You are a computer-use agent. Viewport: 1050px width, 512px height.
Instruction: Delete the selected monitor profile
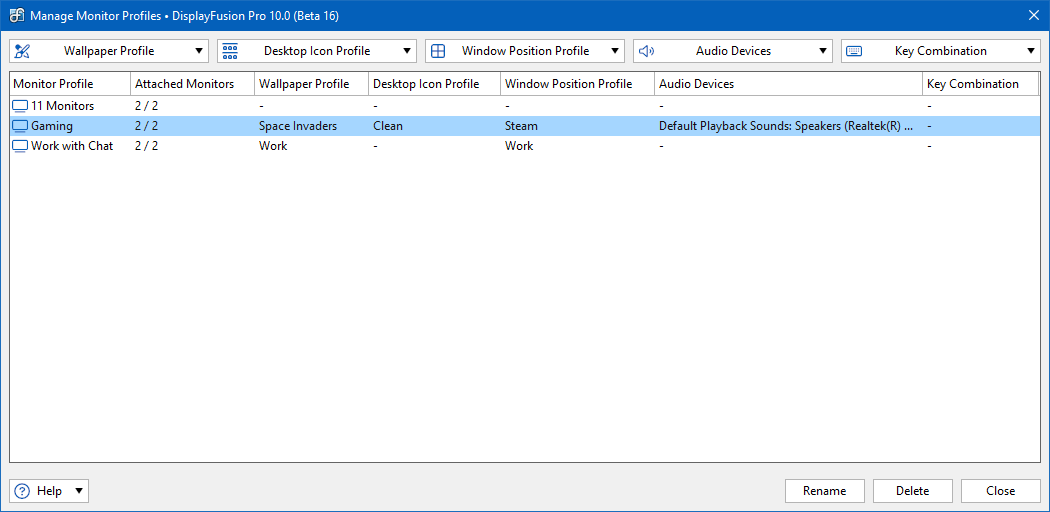[x=912, y=491]
